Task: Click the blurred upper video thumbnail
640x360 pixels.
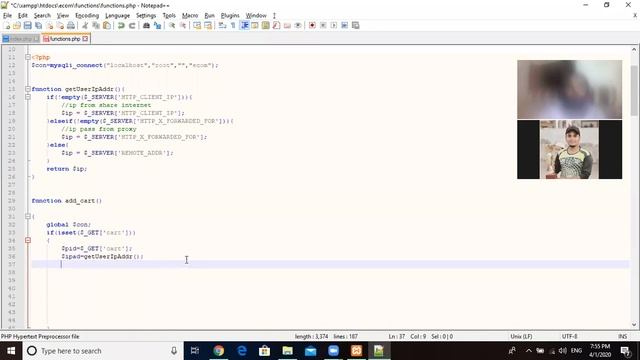Action: [569, 89]
